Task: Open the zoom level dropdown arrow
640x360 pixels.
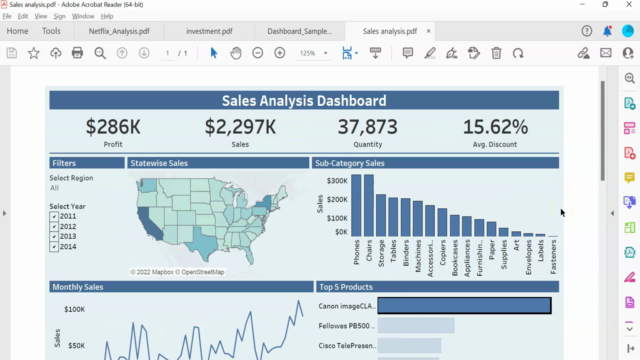Action: pos(325,53)
